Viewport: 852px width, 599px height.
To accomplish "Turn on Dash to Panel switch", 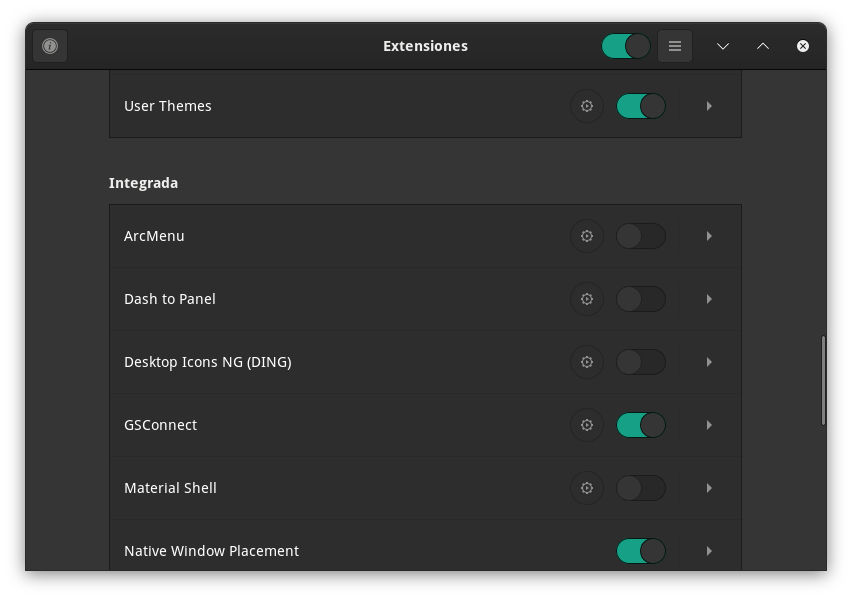I will [641, 299].
